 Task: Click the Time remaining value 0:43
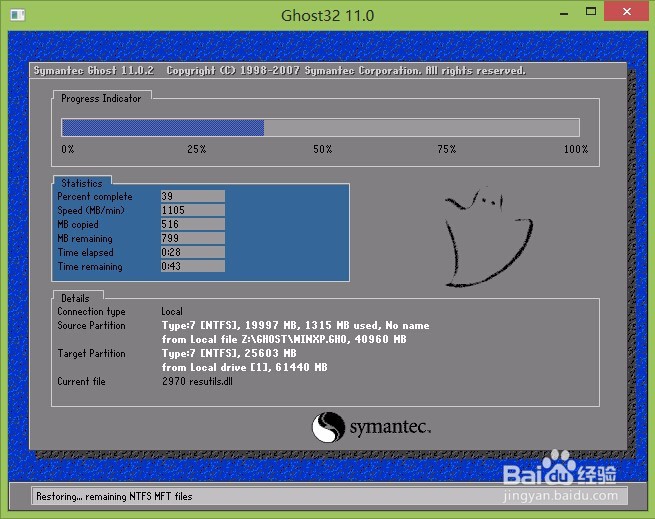pos(193,266)
